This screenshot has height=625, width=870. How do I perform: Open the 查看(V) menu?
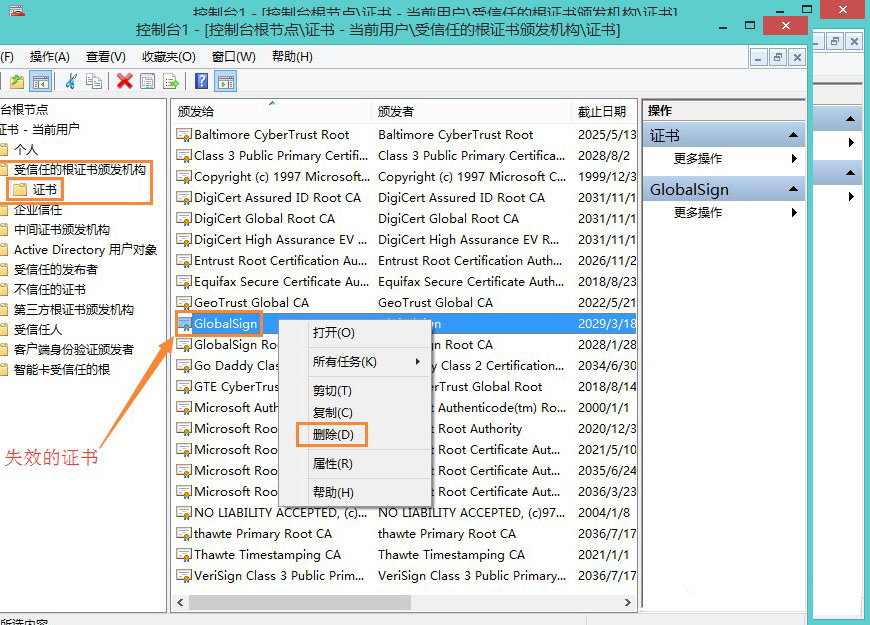click(x=105, y=57)
